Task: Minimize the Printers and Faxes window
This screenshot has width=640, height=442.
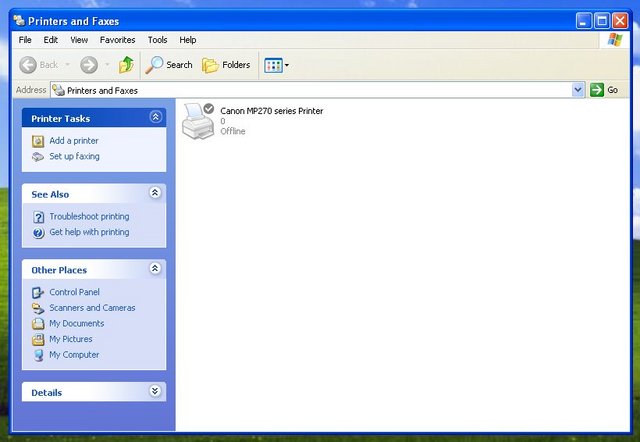Action: tap(584, 21)
